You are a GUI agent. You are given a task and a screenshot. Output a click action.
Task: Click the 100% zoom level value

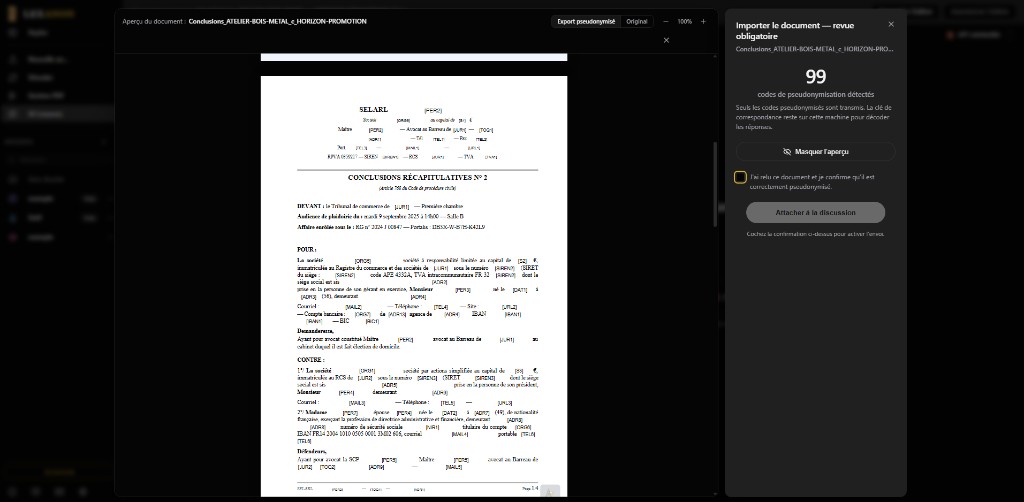(684, 22)
